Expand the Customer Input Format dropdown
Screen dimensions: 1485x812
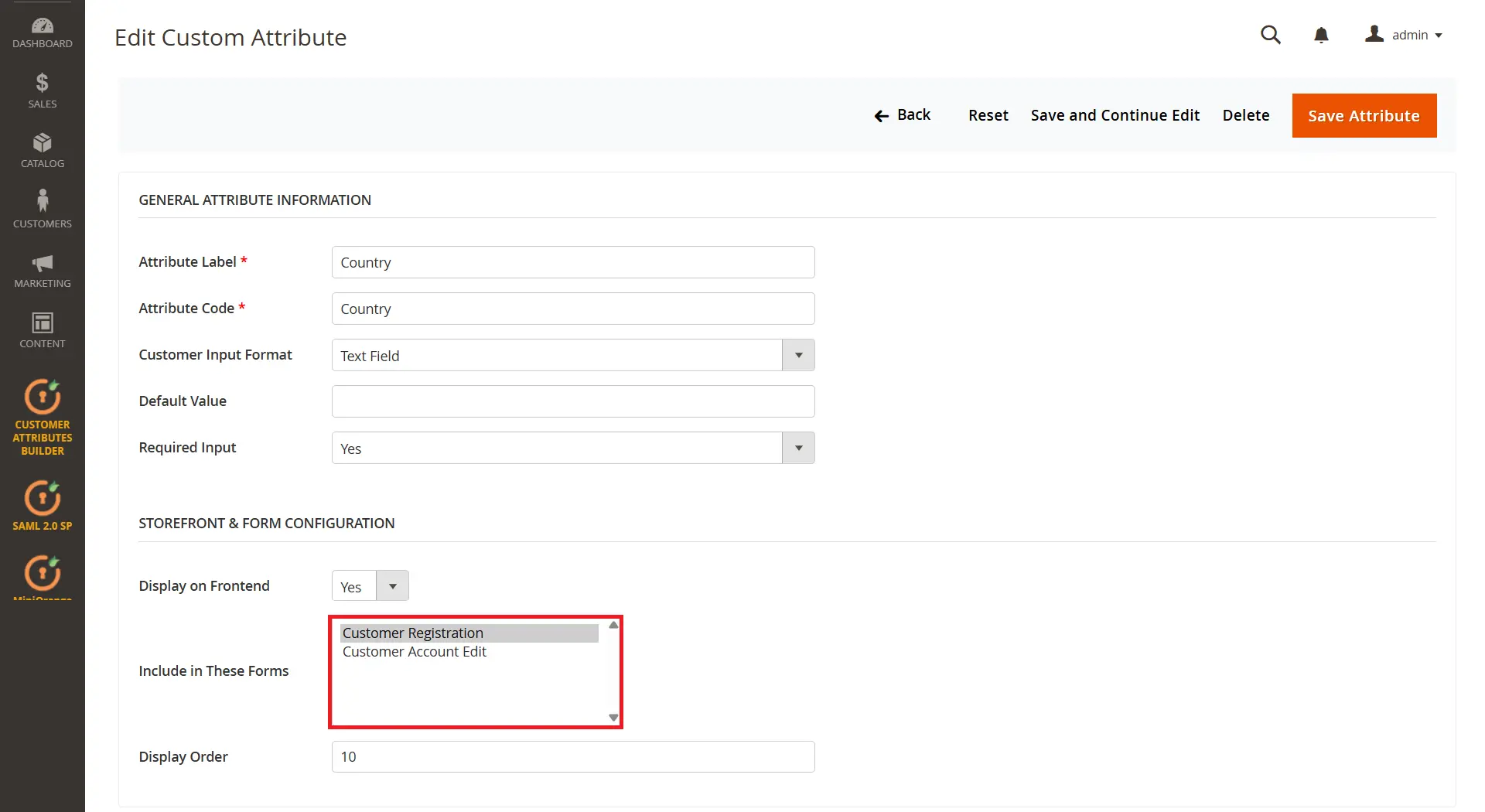point(798,355)
